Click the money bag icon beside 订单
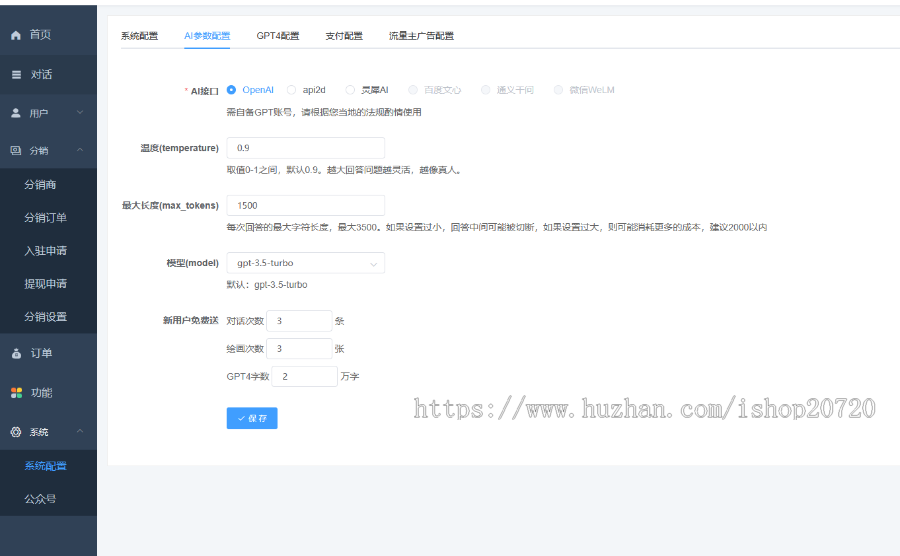Screen dimensions: 900x556 coord(16,353)
